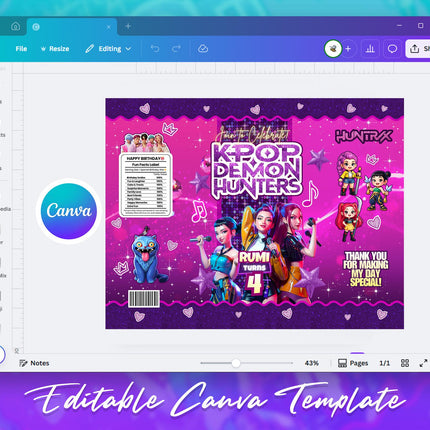The height and width of the screenshot is (430, 430).
Task: Enter fullscreen with expand arrows icon
Action: 423,363
